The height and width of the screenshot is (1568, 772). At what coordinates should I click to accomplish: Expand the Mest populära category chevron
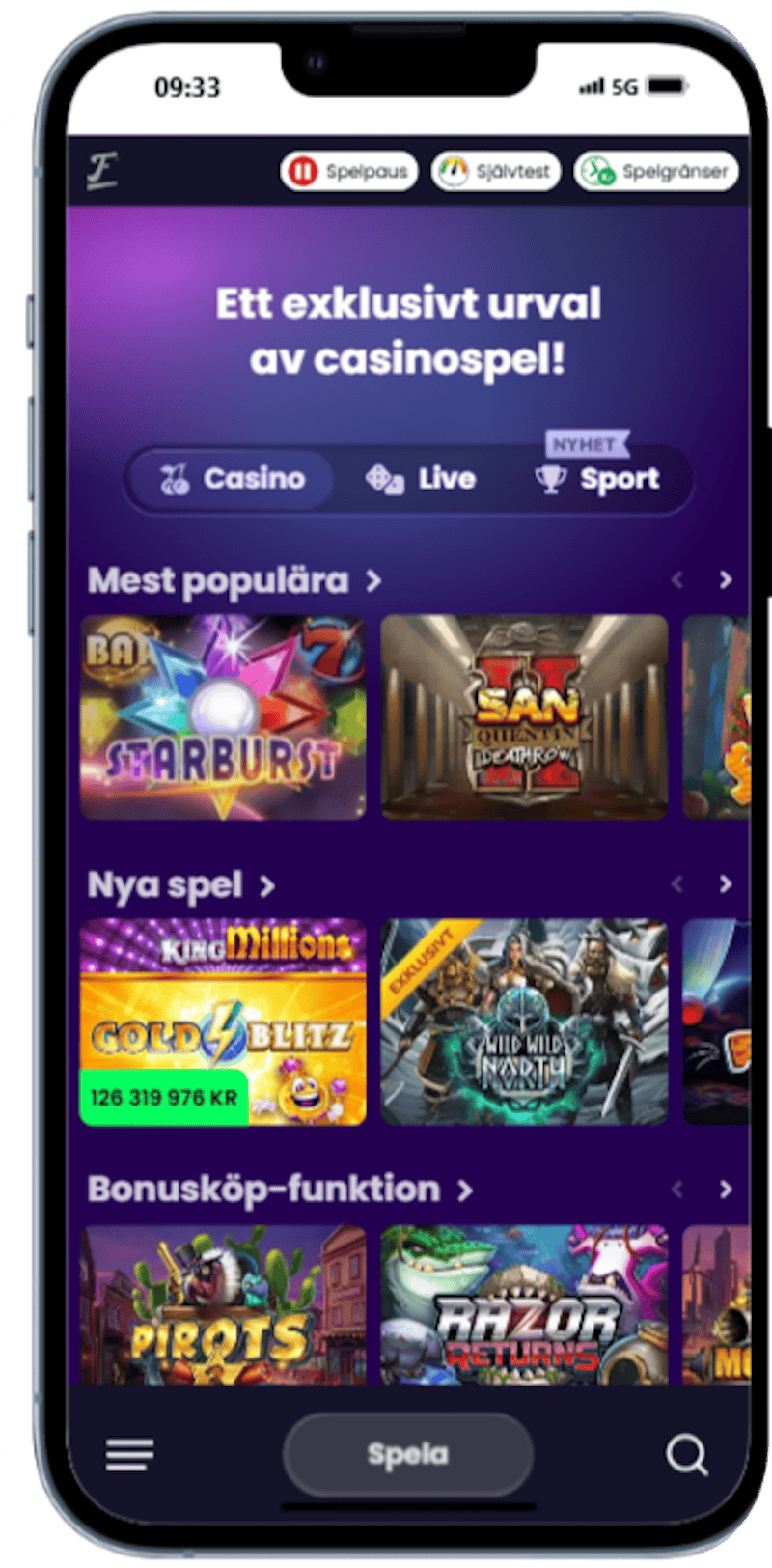(x=373, y=581)
